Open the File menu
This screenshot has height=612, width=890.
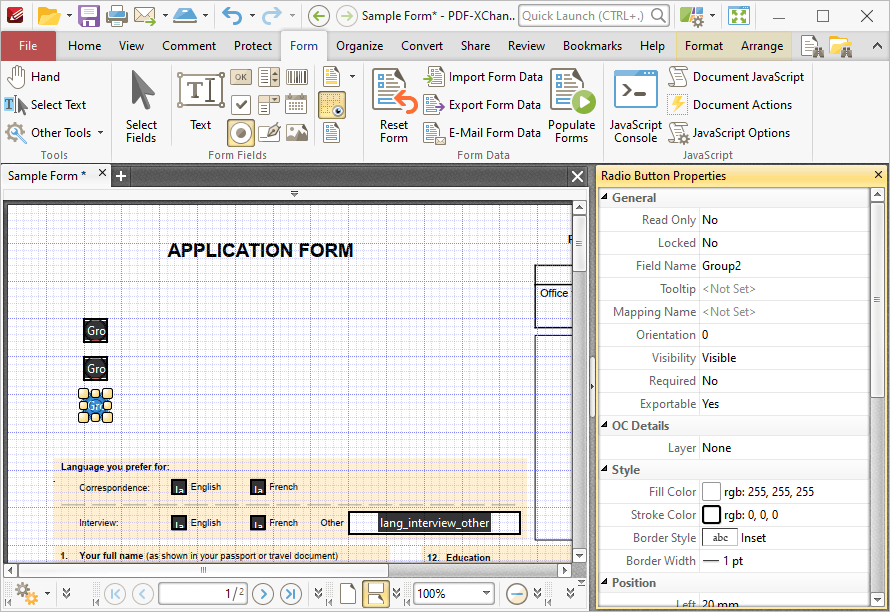pyautogui.click(x=28, y=46)
